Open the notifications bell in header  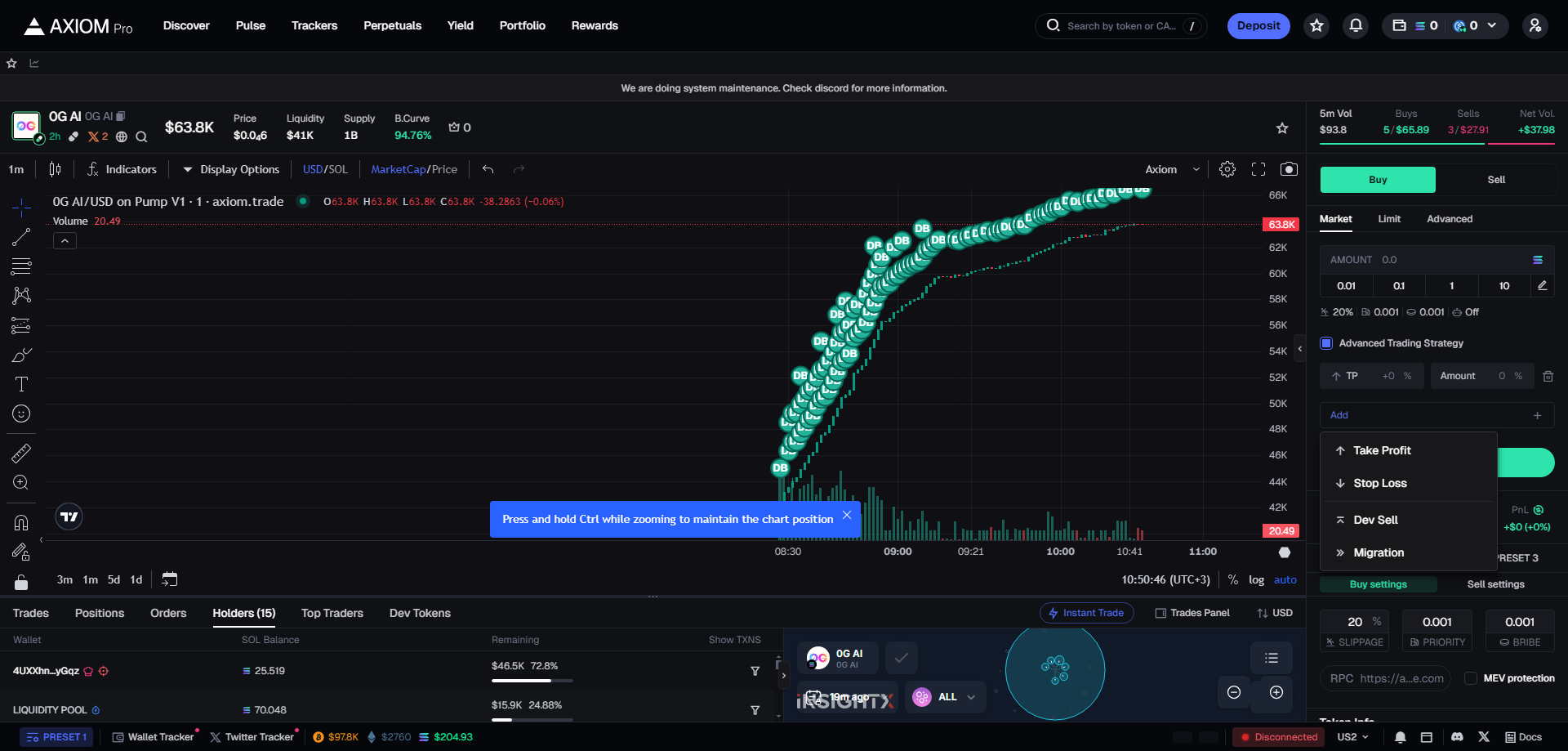click(1356, 26)
